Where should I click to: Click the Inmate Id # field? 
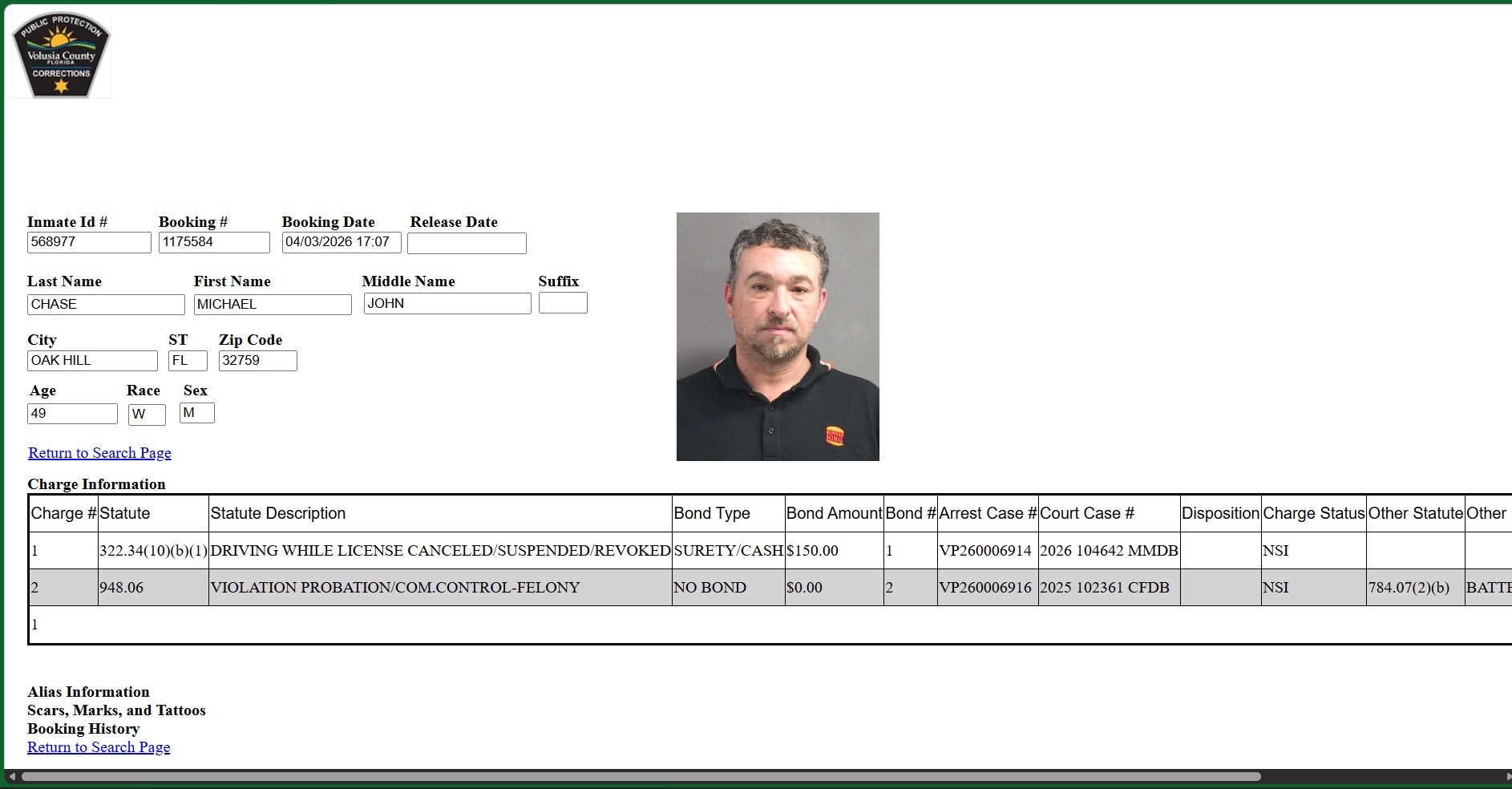89,242
